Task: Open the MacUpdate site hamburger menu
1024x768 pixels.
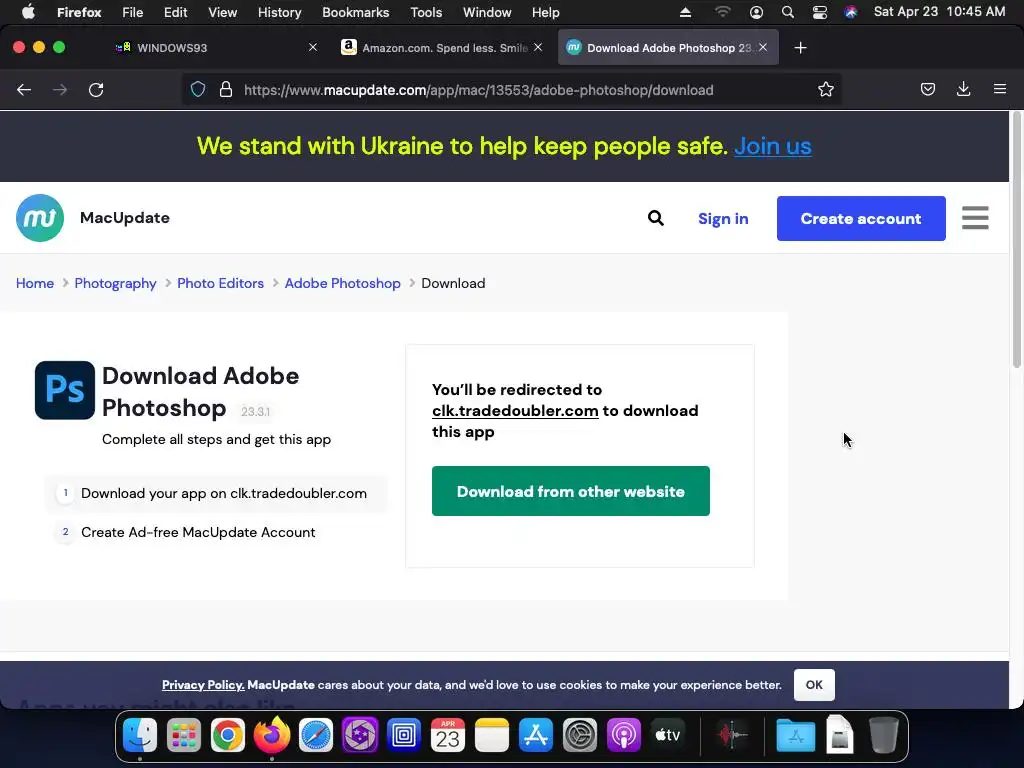Action: (975, 218)
